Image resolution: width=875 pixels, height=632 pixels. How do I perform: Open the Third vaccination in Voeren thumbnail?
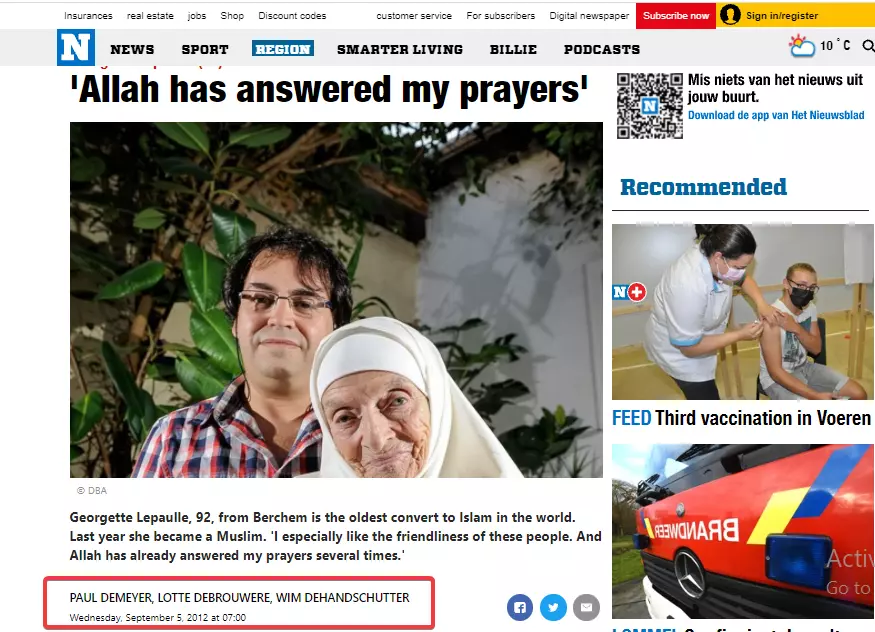click(x=742, y=312)
